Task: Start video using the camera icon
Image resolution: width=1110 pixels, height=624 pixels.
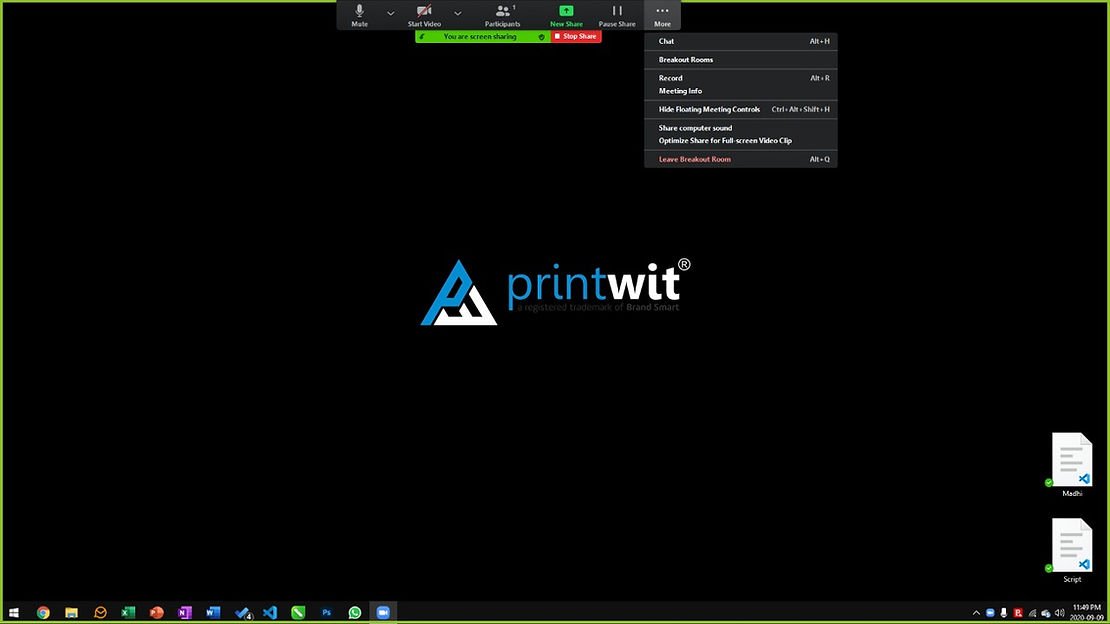Action: coord(424,14)
